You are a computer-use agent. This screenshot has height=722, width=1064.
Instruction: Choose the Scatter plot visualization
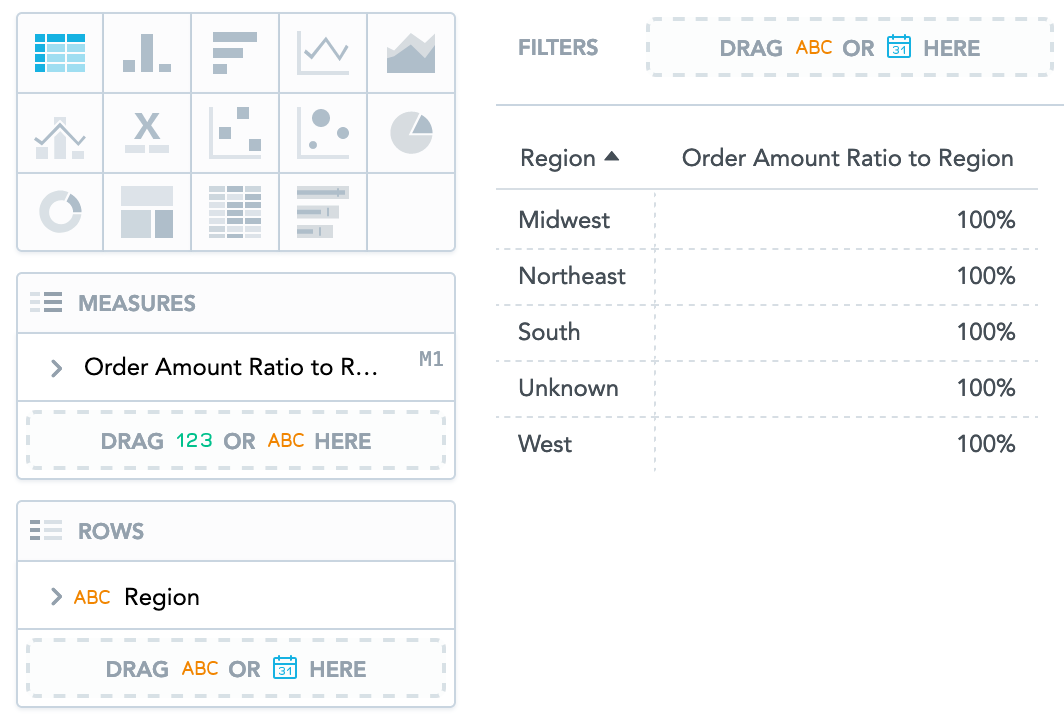(x=235, y=133)
